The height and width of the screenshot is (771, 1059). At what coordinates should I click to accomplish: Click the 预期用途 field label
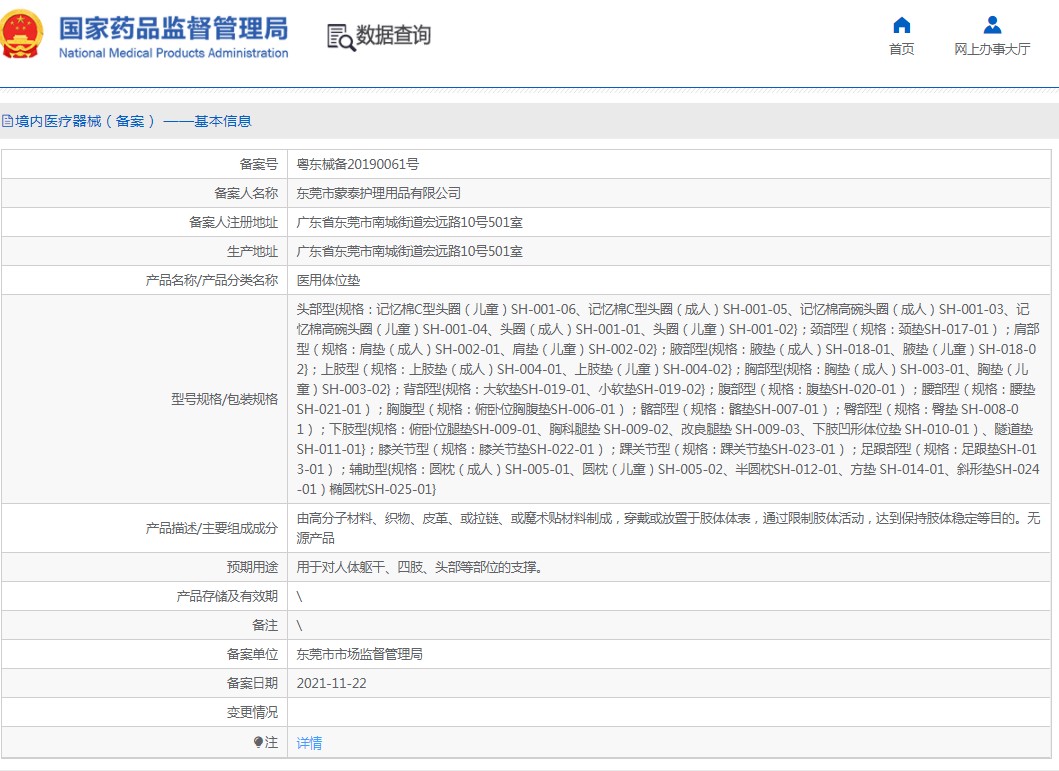click(253, 567)
